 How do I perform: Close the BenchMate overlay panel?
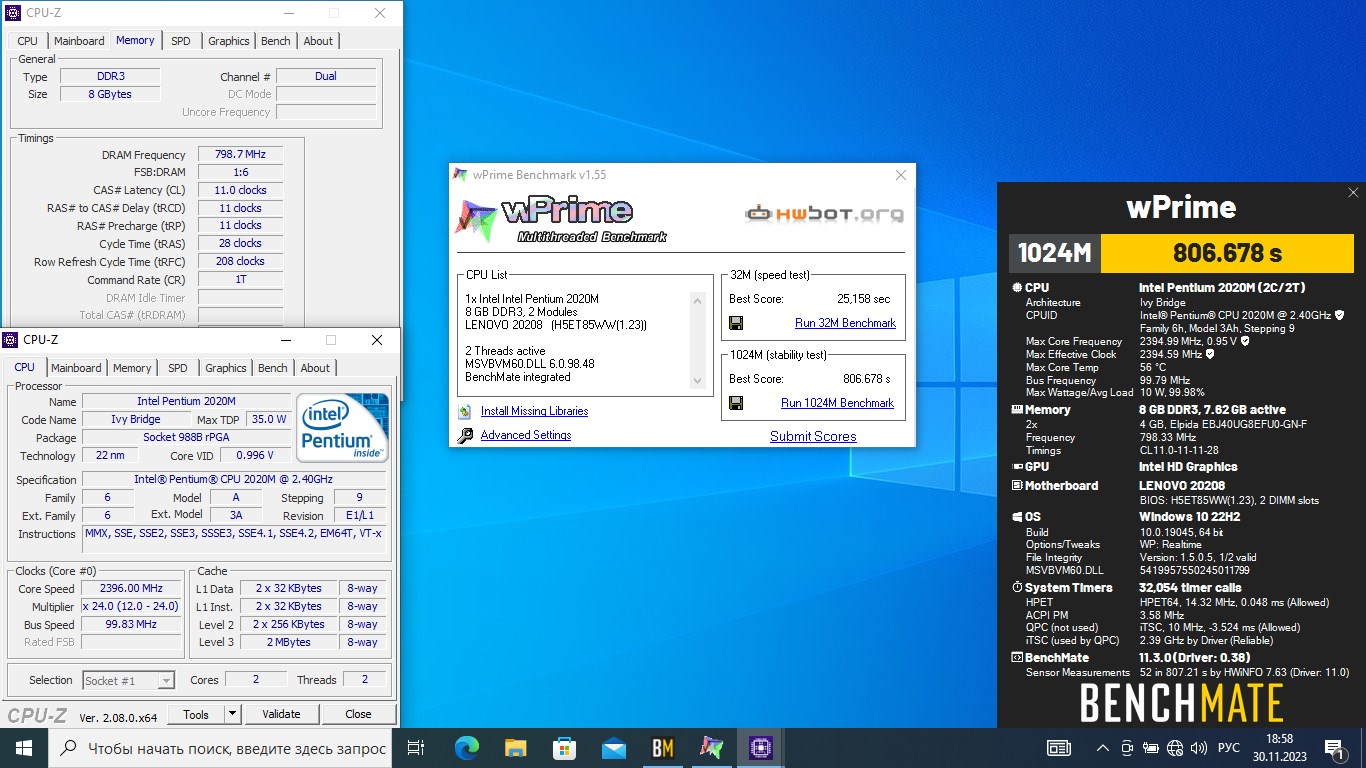click(x=1353, y=193)
